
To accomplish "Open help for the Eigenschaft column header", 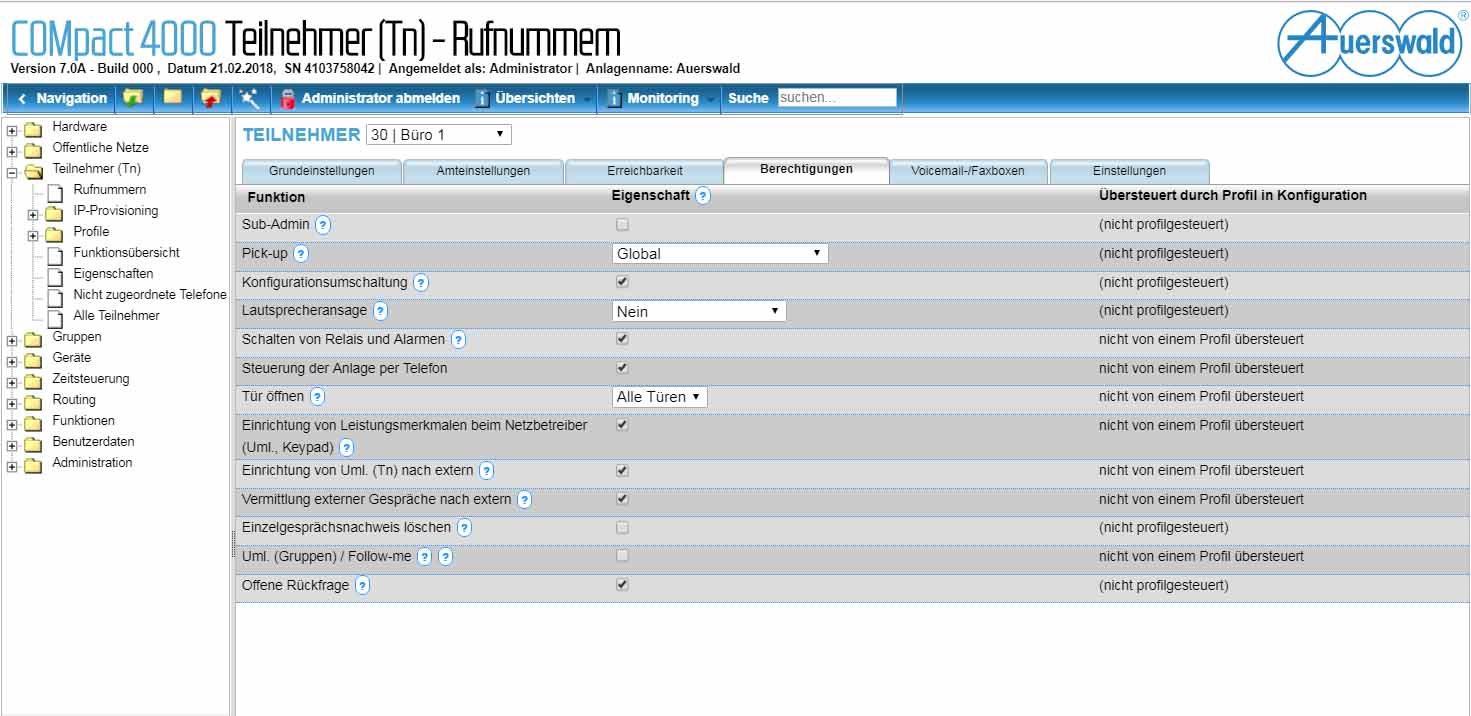I will point(703,196).
